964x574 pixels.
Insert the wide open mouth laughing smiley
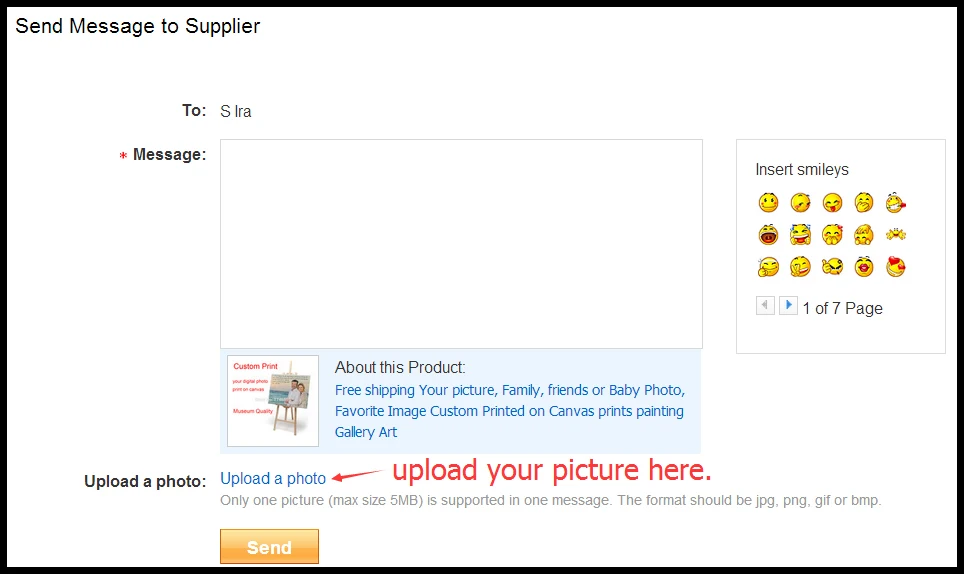tap(768, 235)
